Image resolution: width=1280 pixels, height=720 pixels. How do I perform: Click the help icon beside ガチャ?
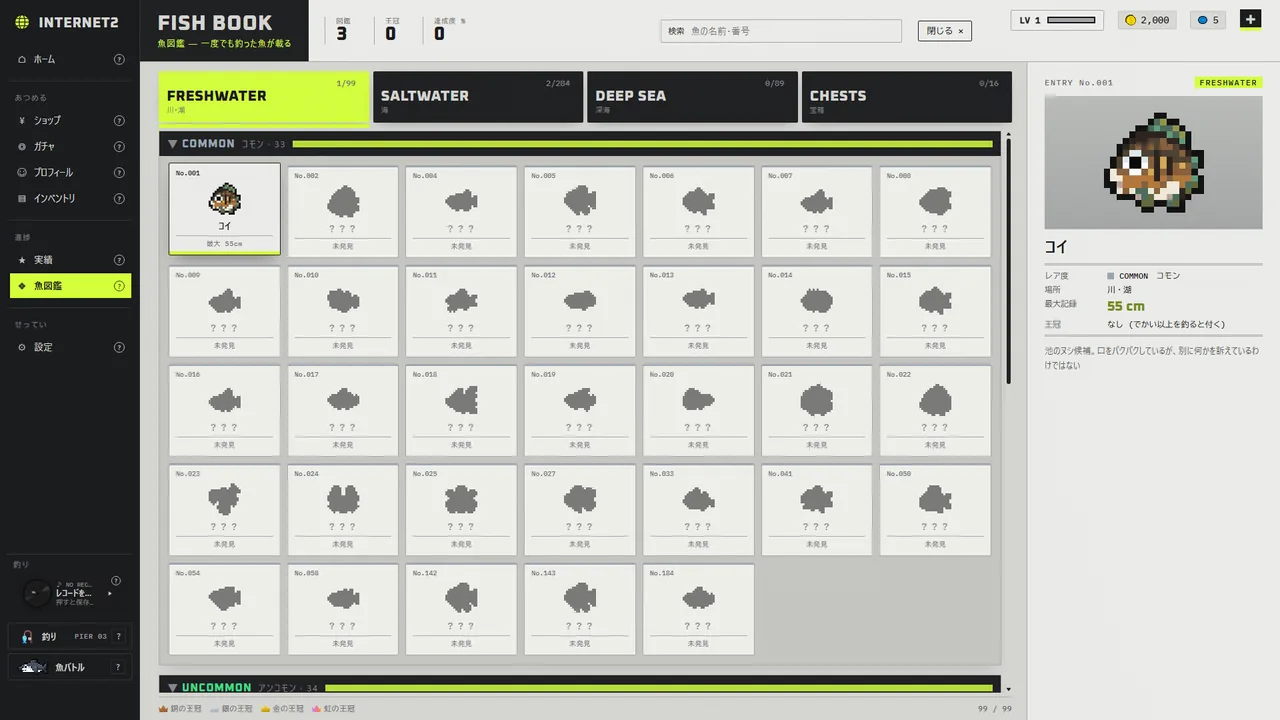point(119,146)
